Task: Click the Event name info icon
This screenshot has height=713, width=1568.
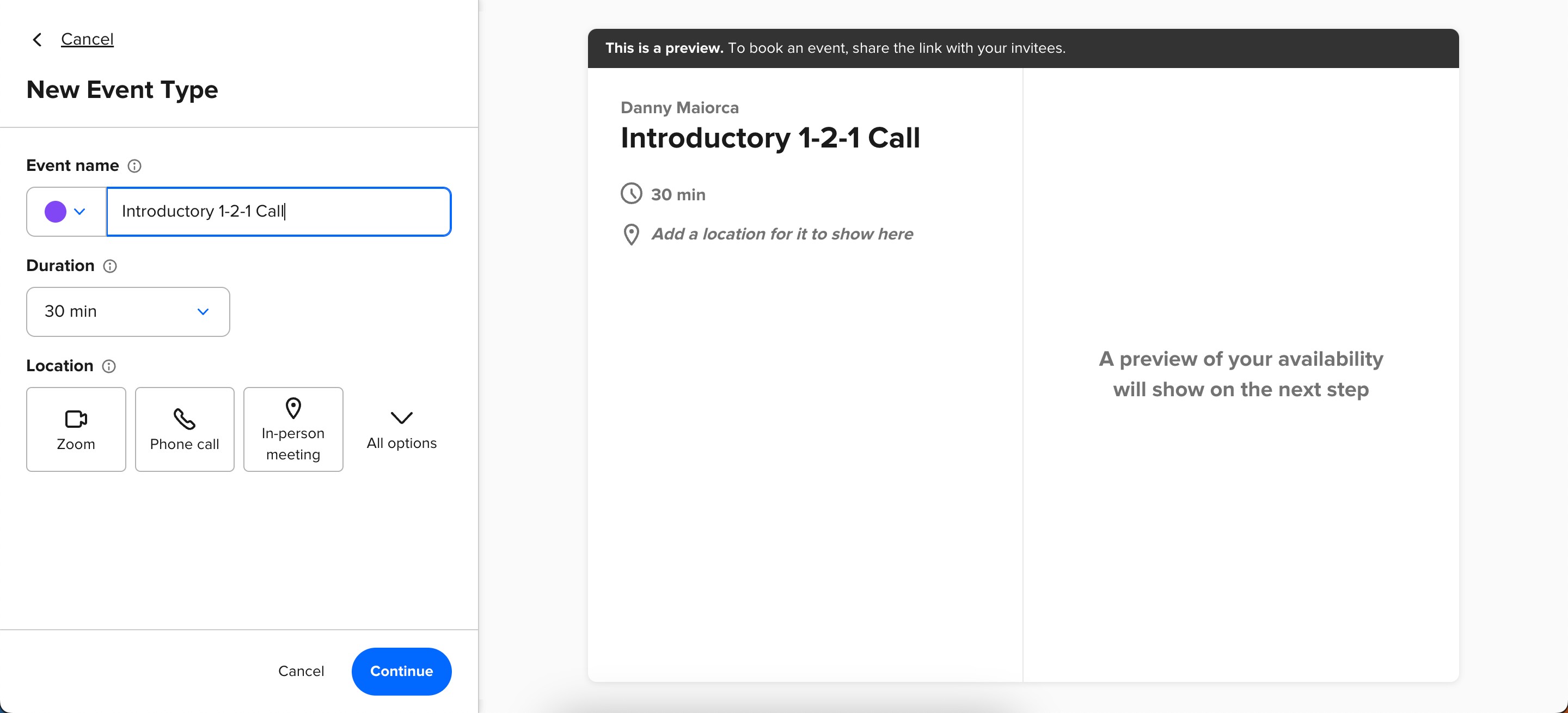Action: click(x=134, y=166)
